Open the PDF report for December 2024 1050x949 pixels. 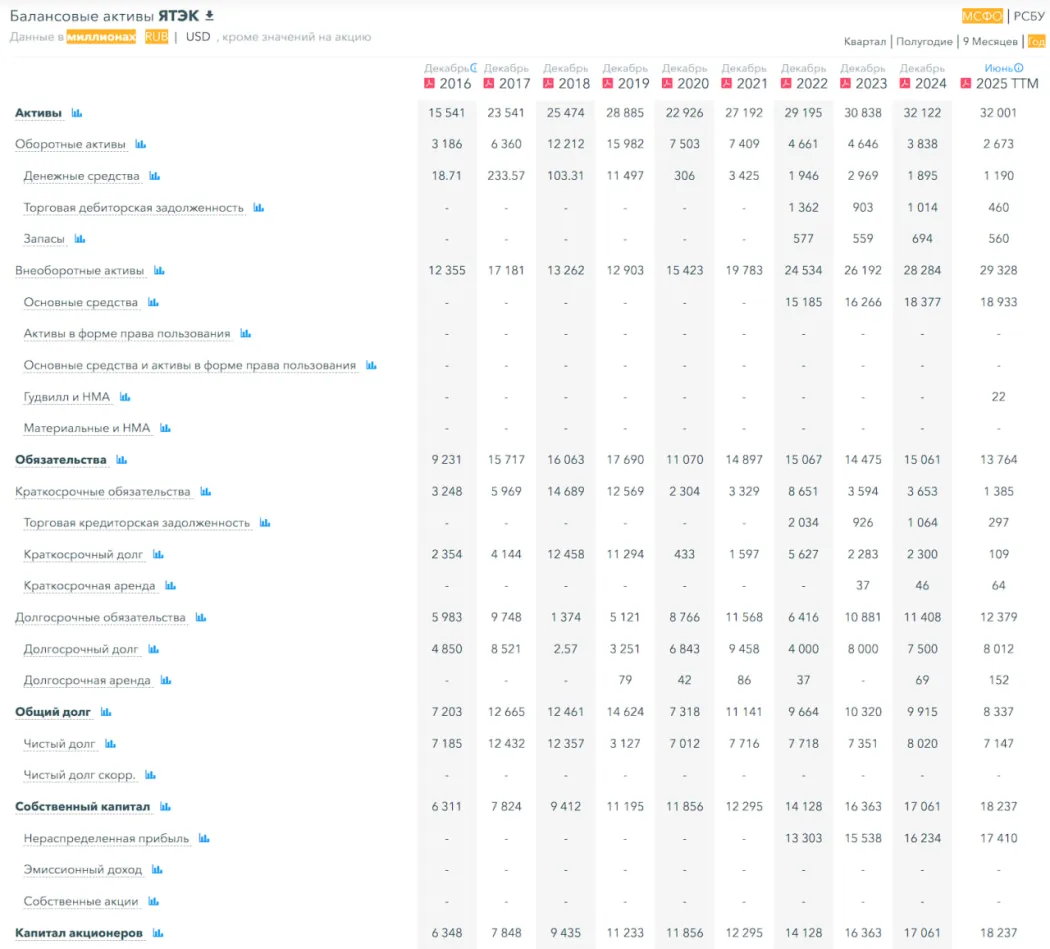(x=906, y=84)
